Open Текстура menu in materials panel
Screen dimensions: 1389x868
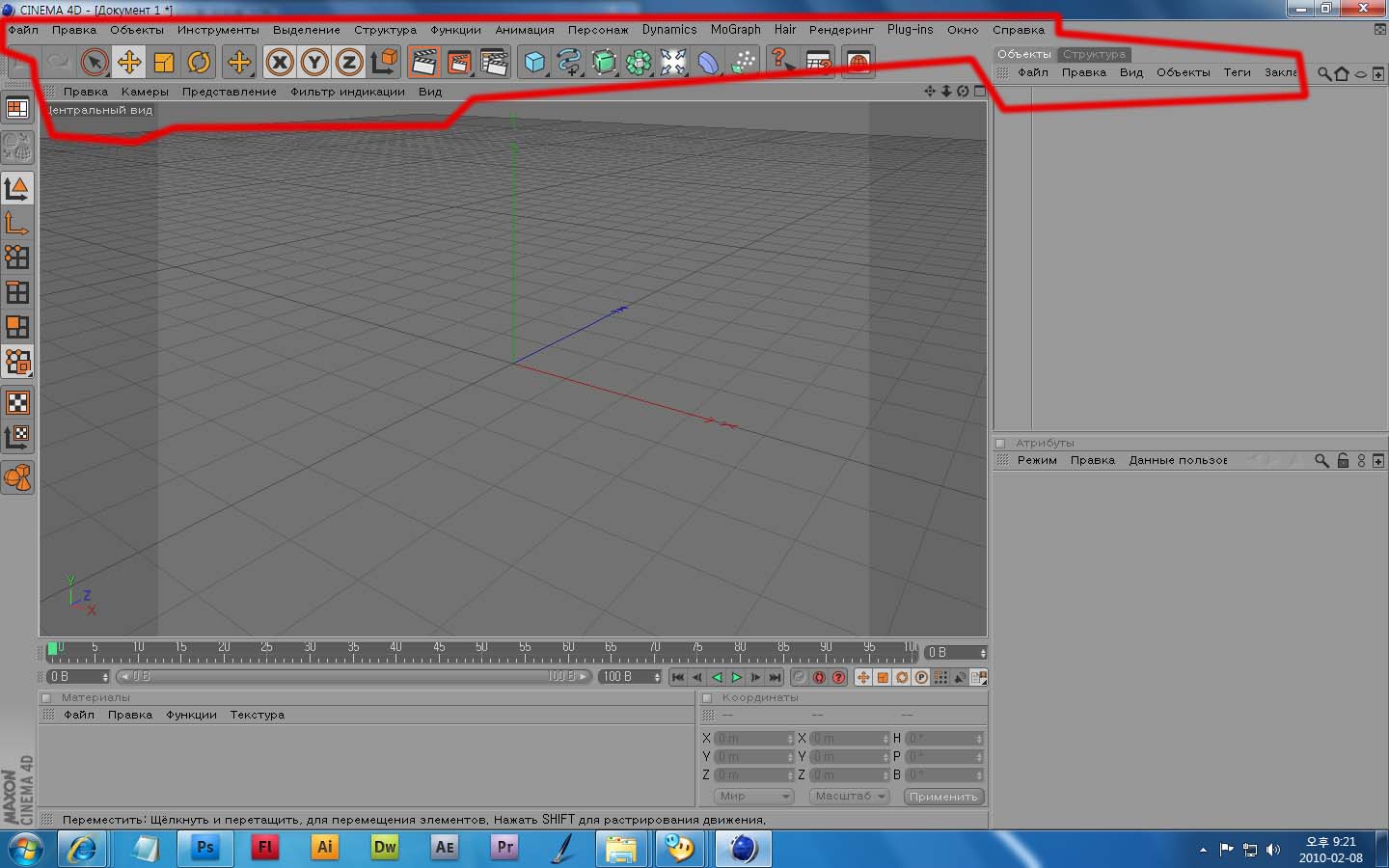point(257,715)
